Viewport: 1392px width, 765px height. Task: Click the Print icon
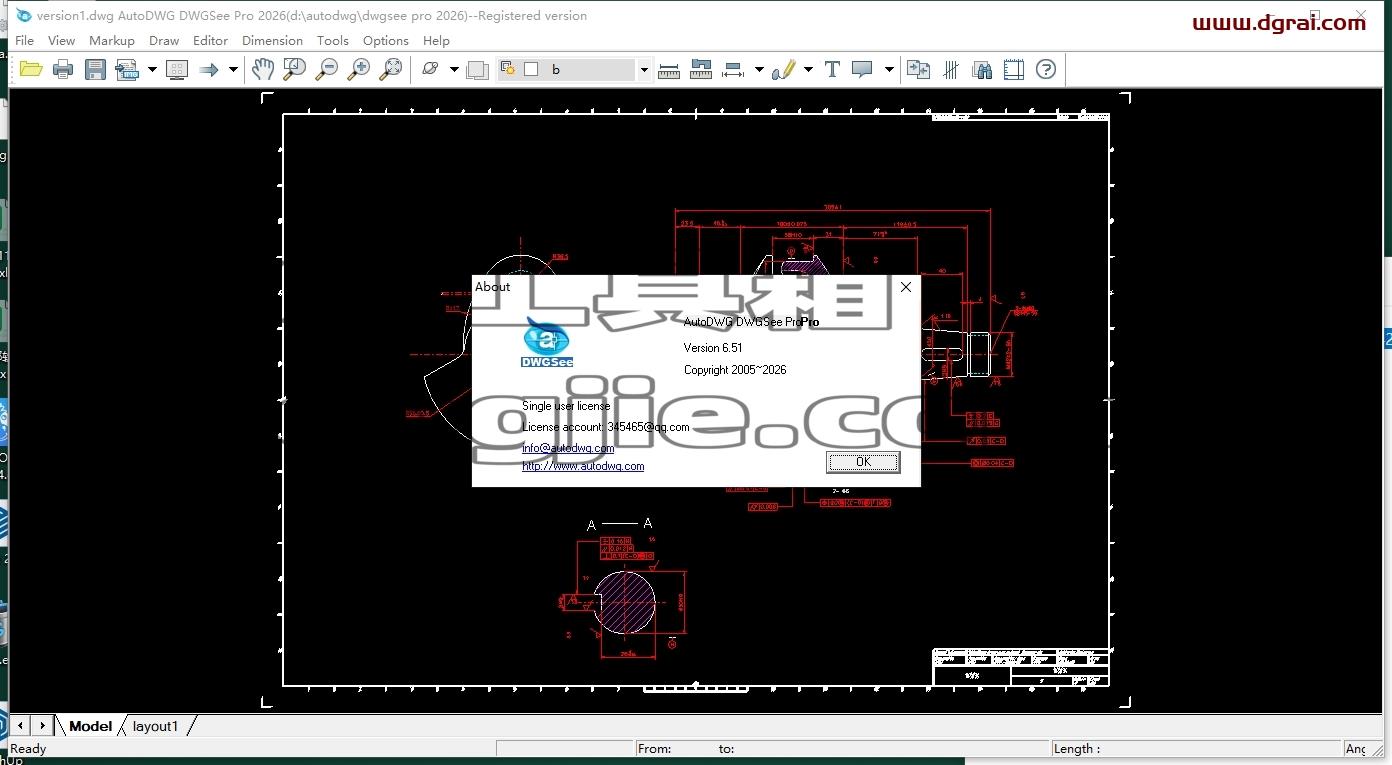pyautogui.click(x=63, y=69)
